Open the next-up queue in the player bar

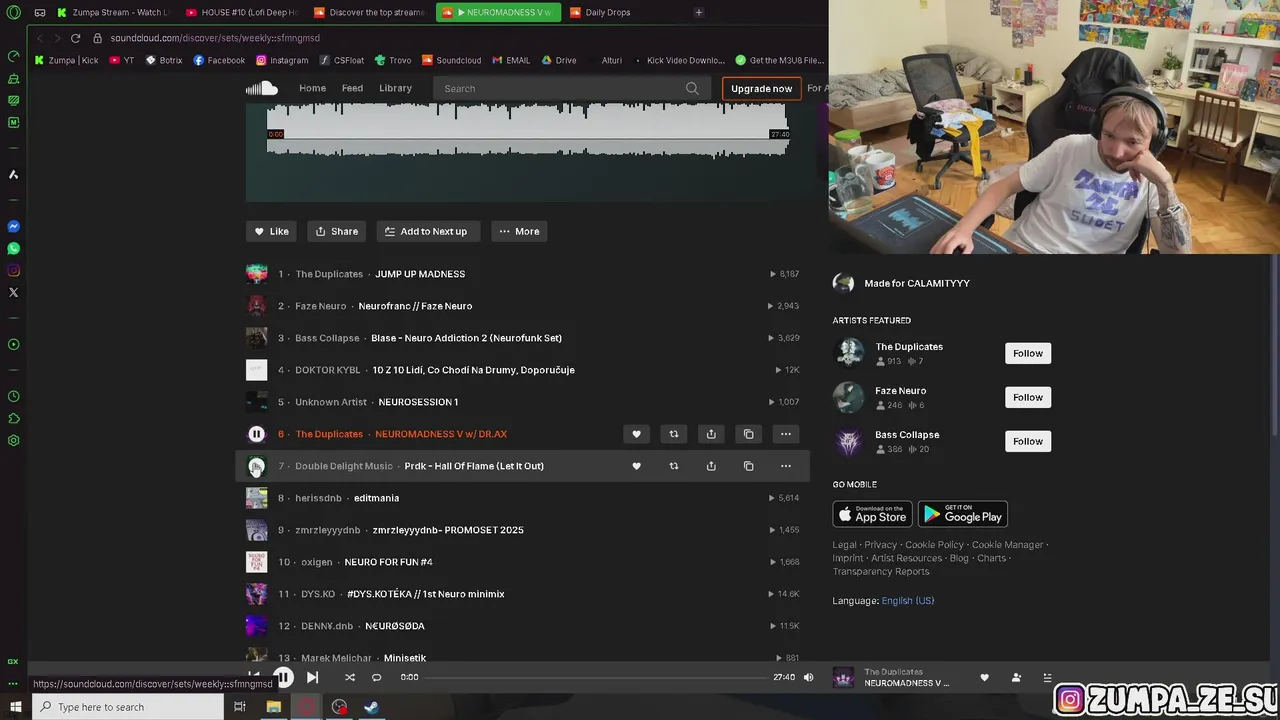pos(1047,677)
